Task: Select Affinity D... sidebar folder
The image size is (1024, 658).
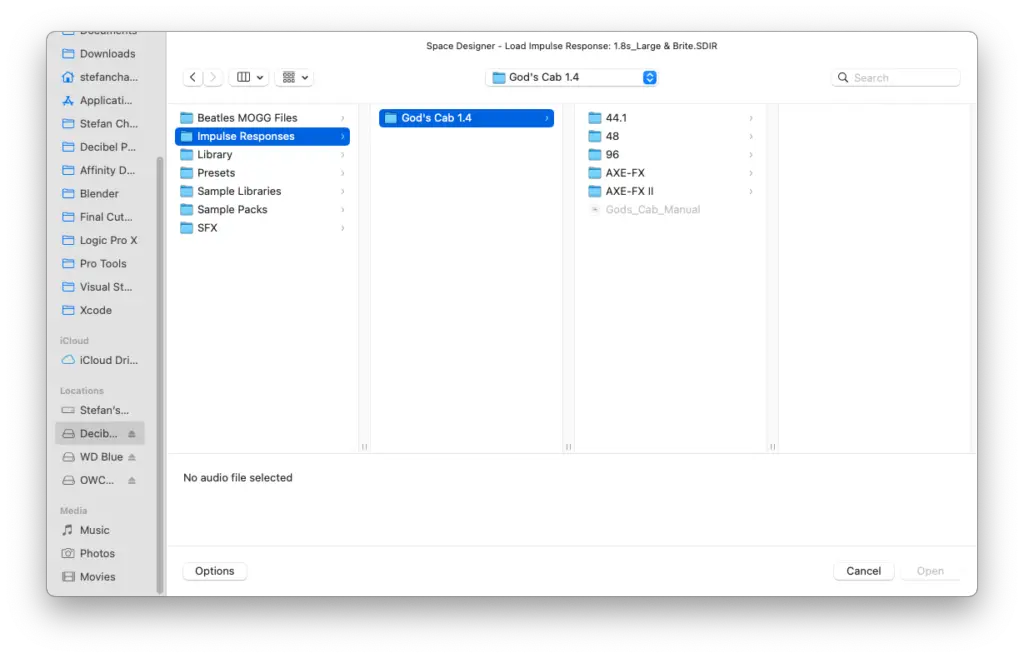Action: [x=99, y=170]
